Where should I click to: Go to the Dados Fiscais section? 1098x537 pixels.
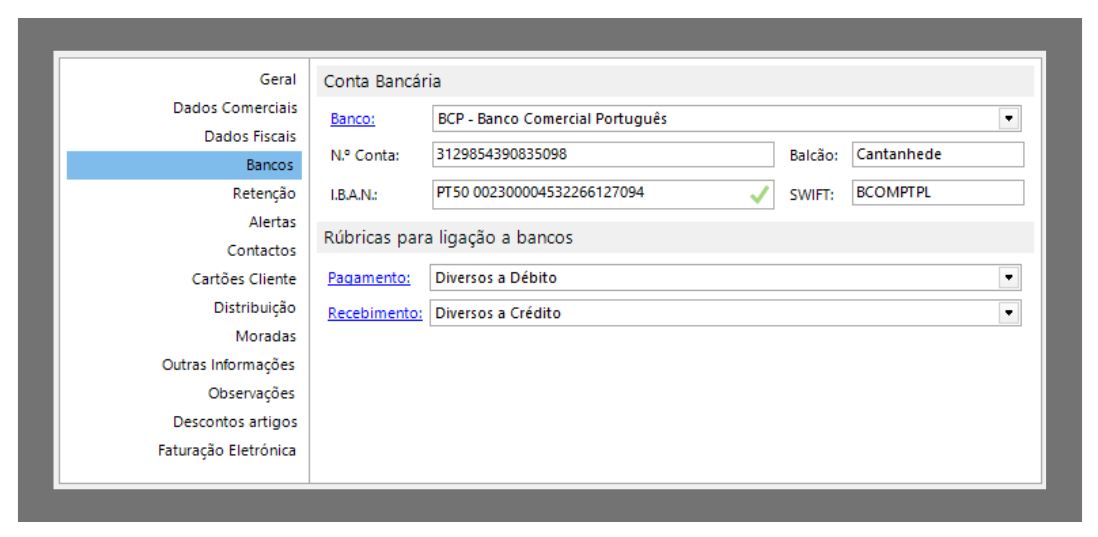pos(250,136)
